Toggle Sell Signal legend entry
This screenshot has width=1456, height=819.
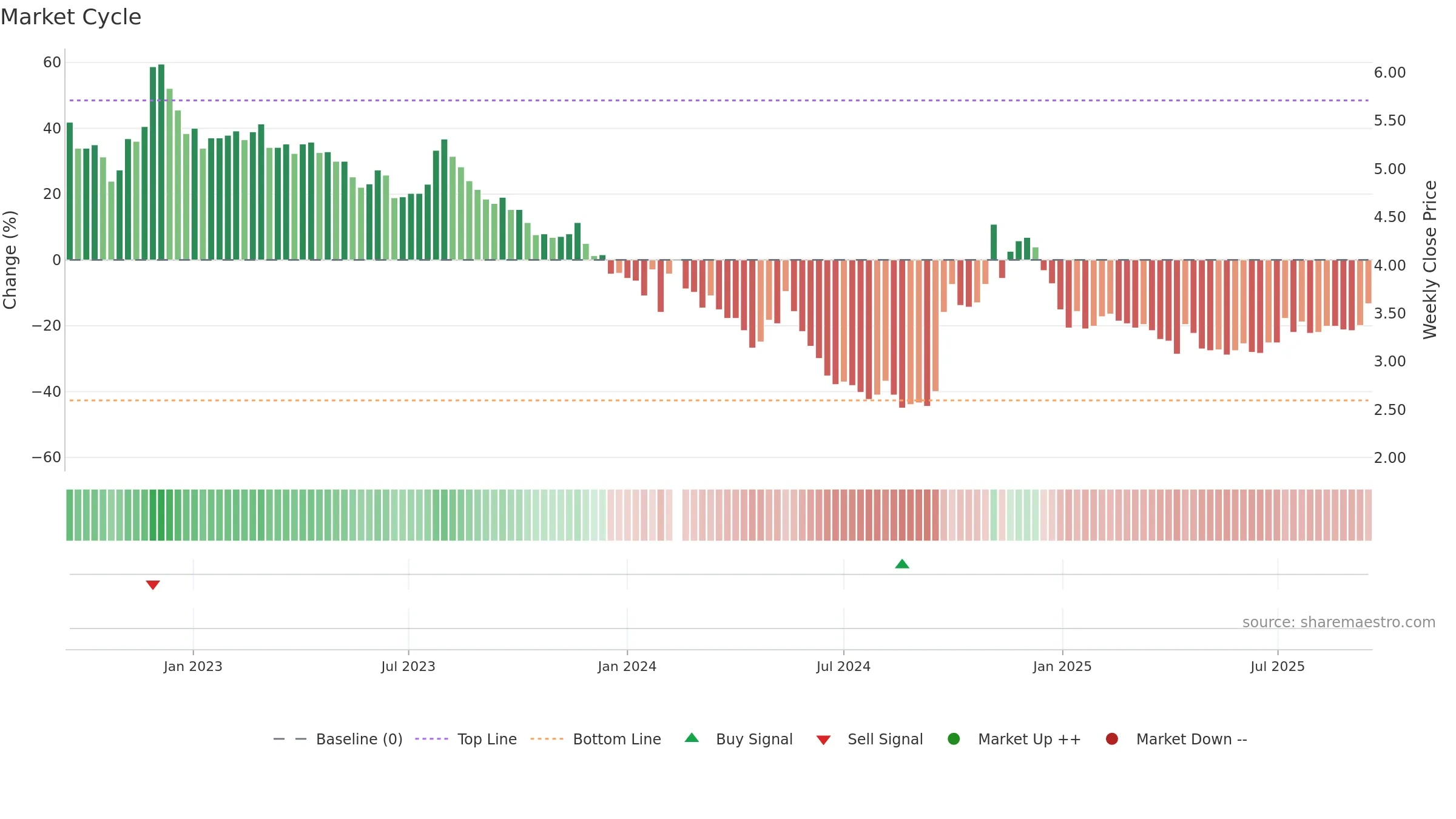coord(869,739)
